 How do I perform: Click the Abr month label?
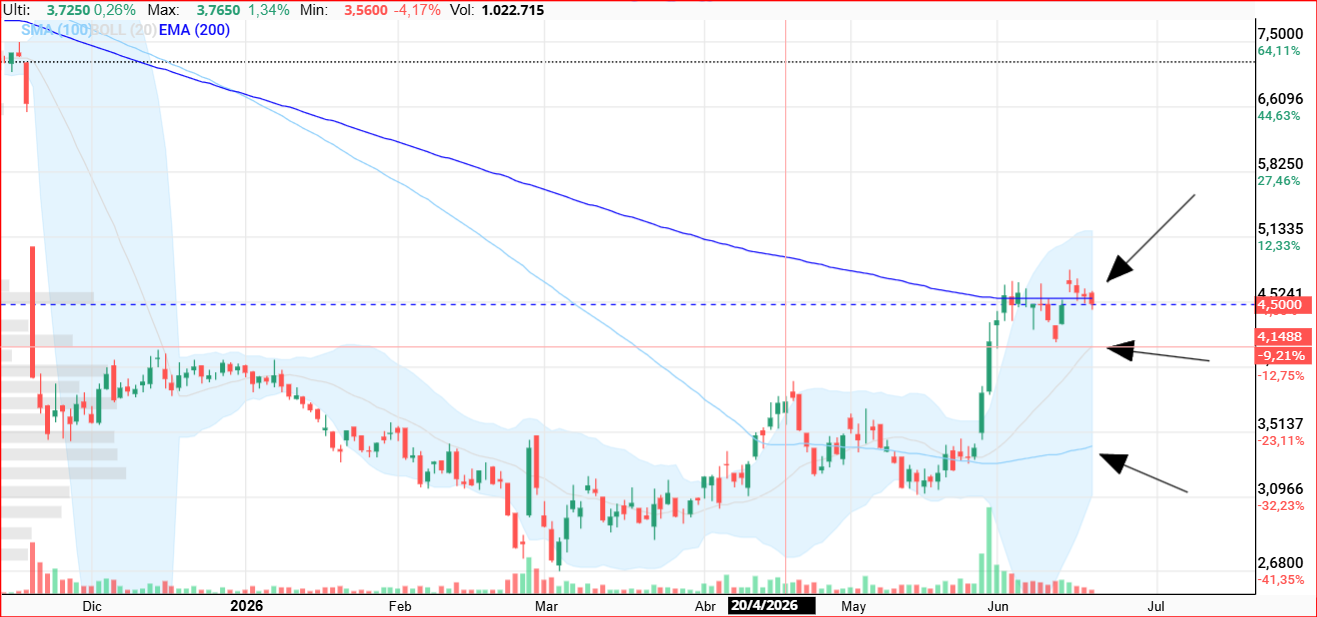tap(706, 606)
